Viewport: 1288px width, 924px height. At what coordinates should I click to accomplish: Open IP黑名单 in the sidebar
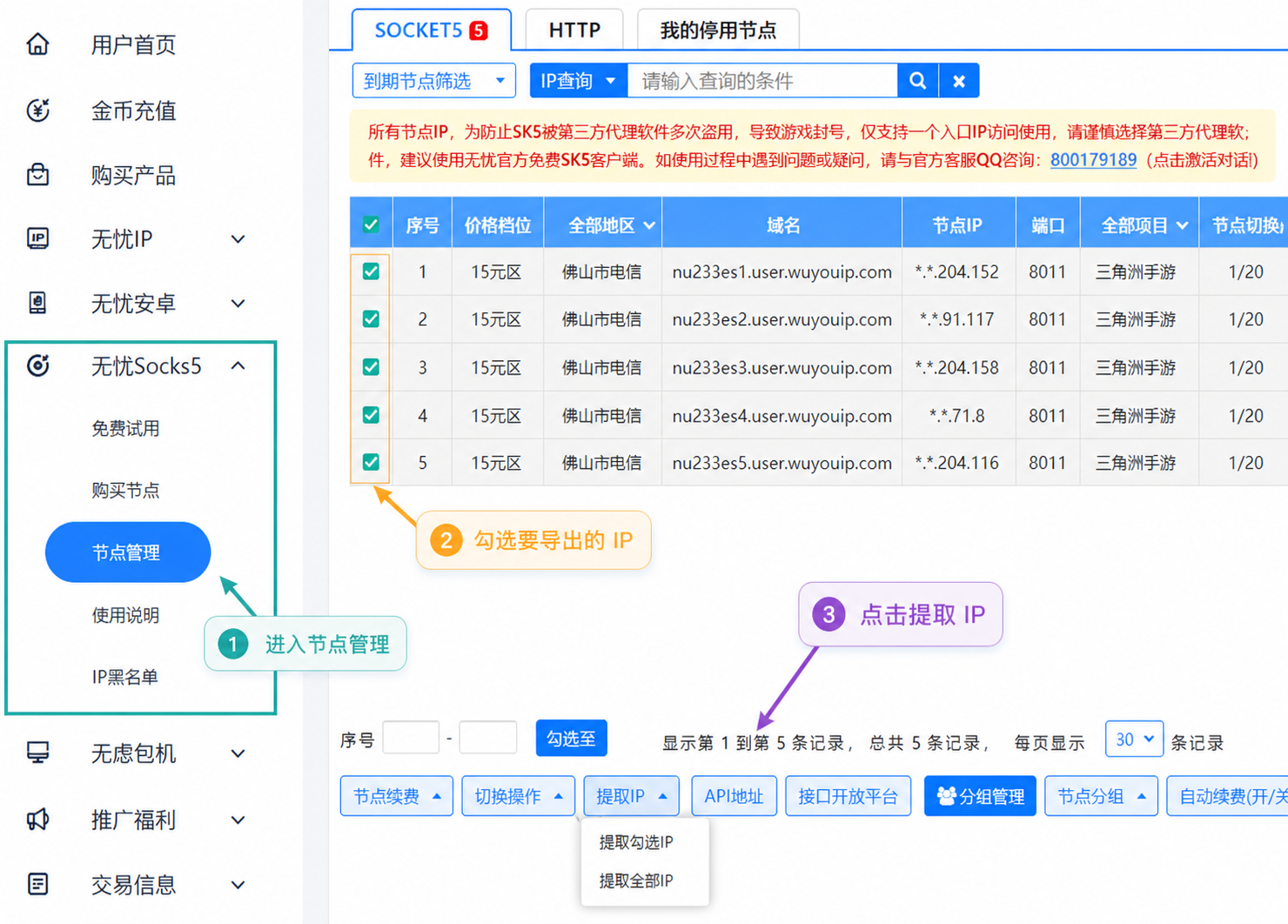click(125, 677)
